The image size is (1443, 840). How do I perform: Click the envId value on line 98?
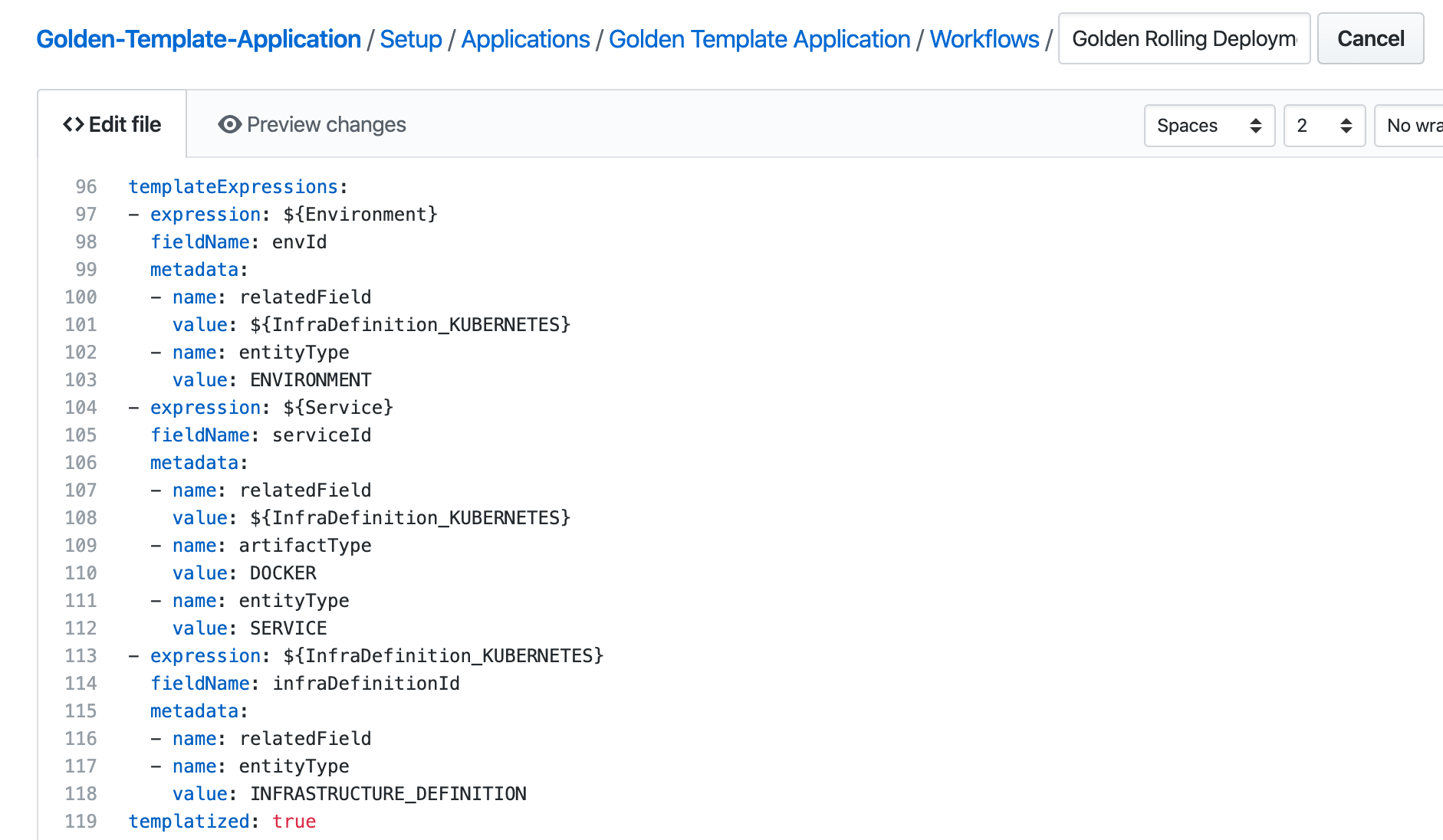[299, 242]
